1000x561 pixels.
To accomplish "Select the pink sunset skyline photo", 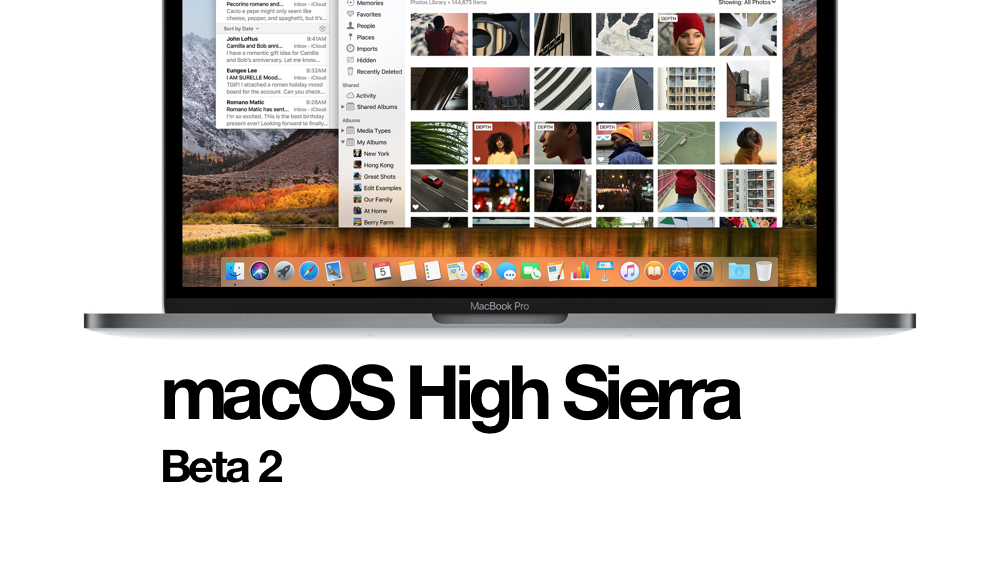I will pos(501,89).
